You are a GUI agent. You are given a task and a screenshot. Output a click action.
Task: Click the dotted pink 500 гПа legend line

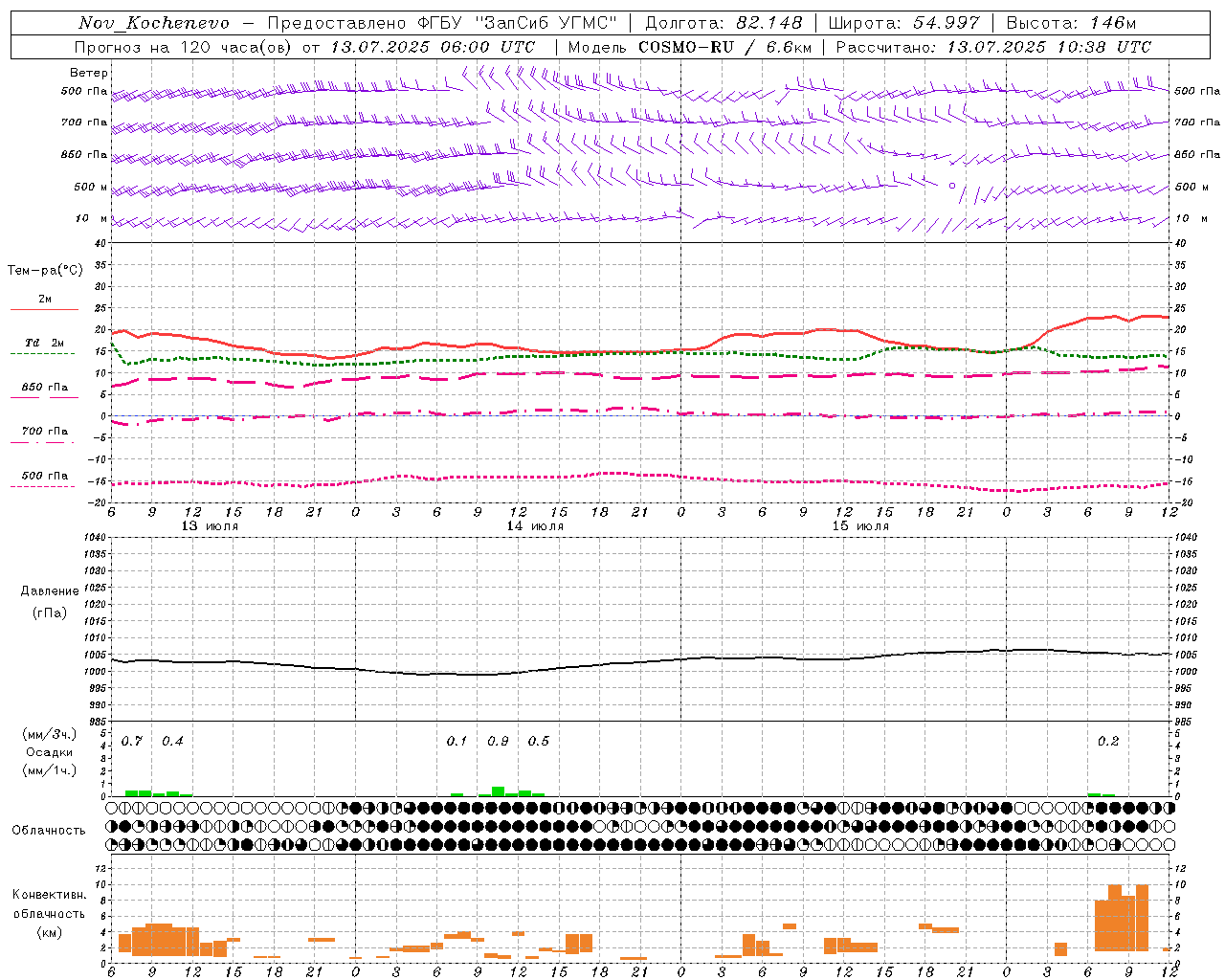click(x=42, y=486)
